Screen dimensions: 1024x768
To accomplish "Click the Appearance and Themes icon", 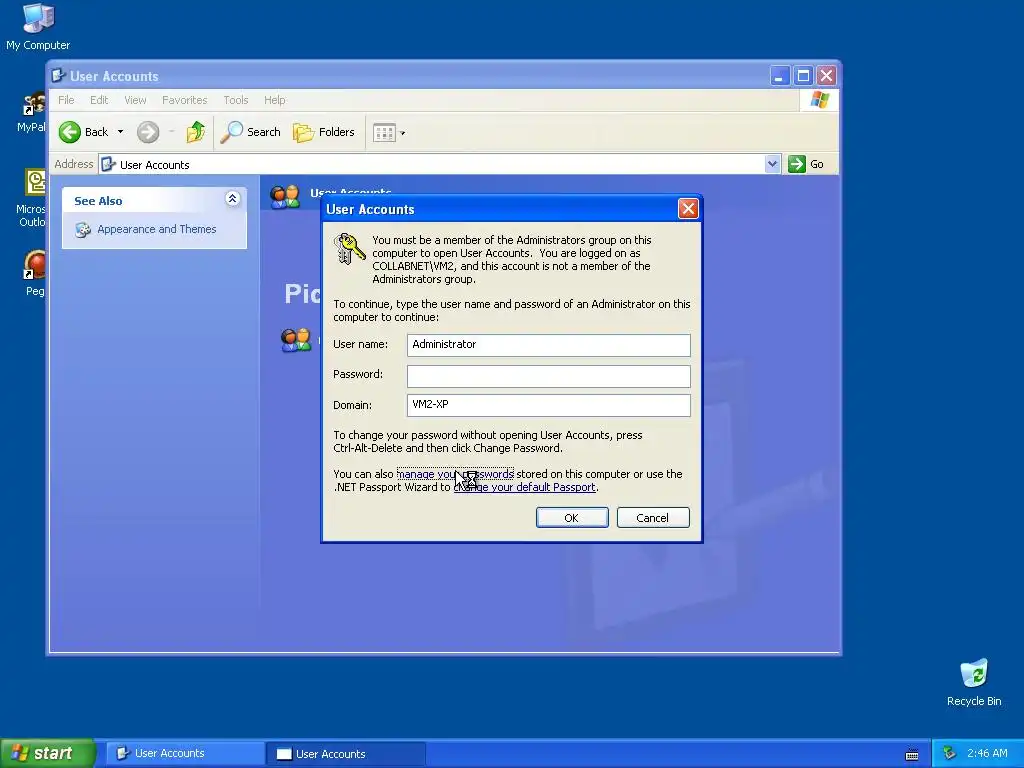I will tap(83, 229).
